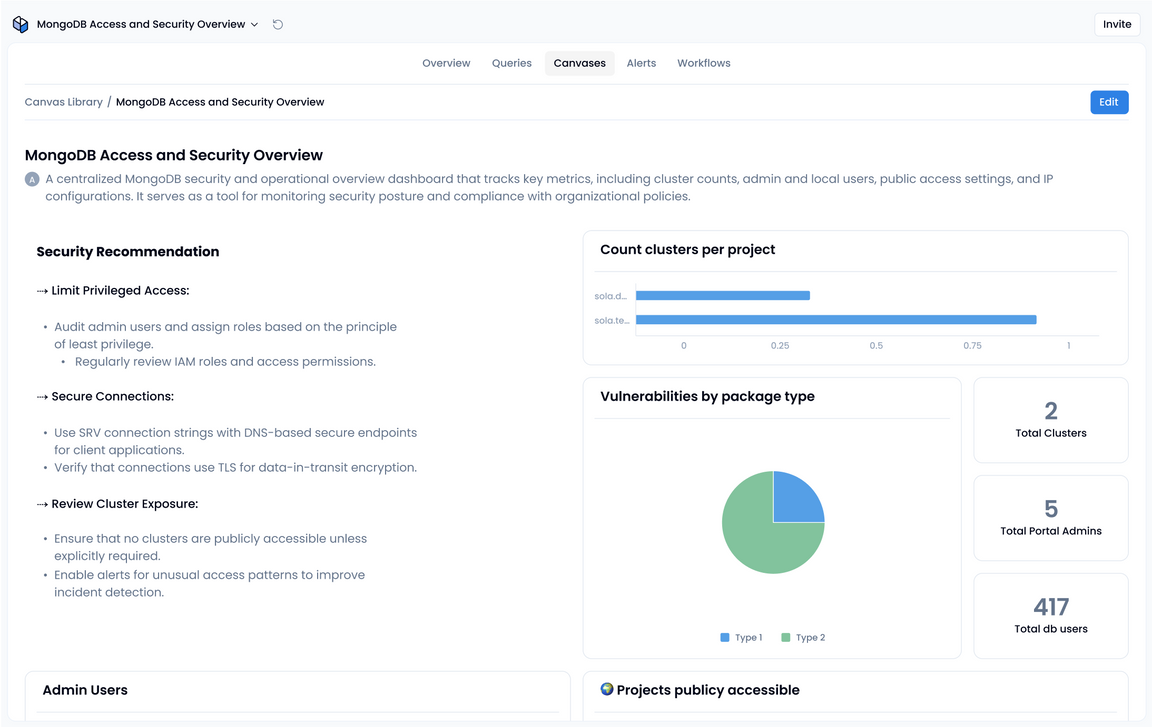
Task: Click the sola.te... bar in clusters chart
Action: coord(836,320)
